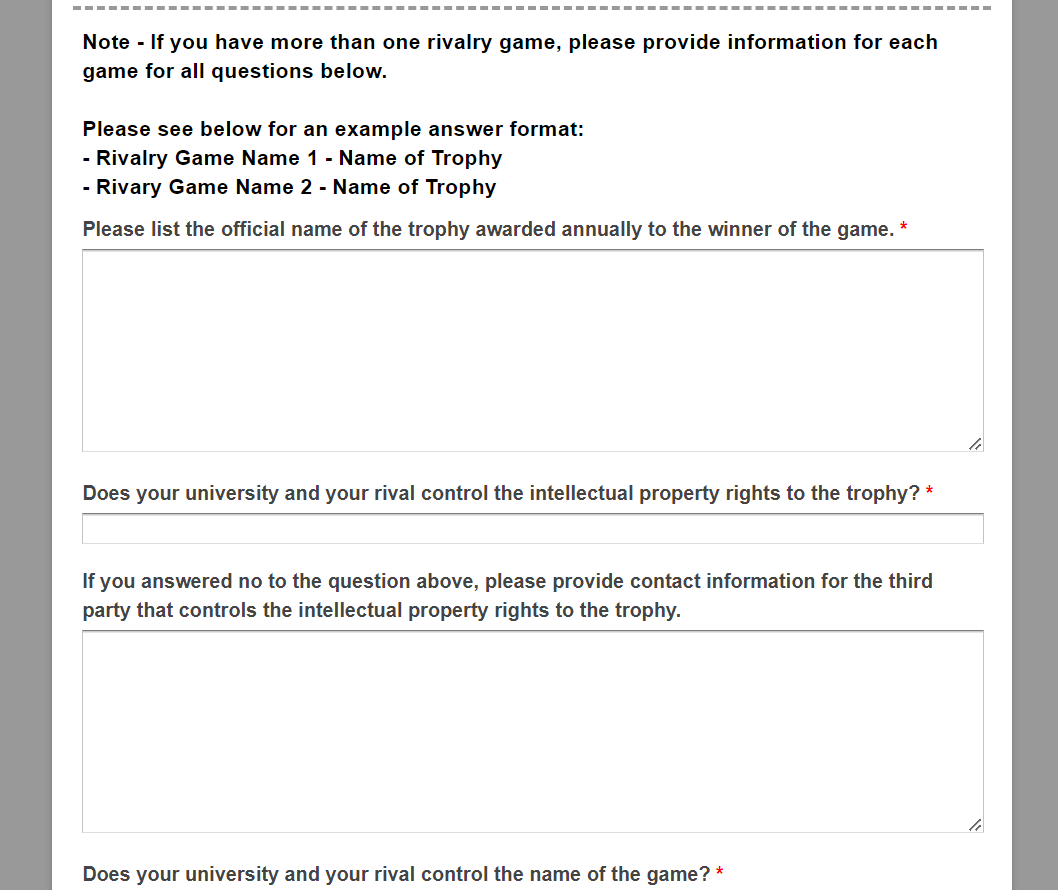Click the red asterisk after the name-of-game question

[720, 872]
